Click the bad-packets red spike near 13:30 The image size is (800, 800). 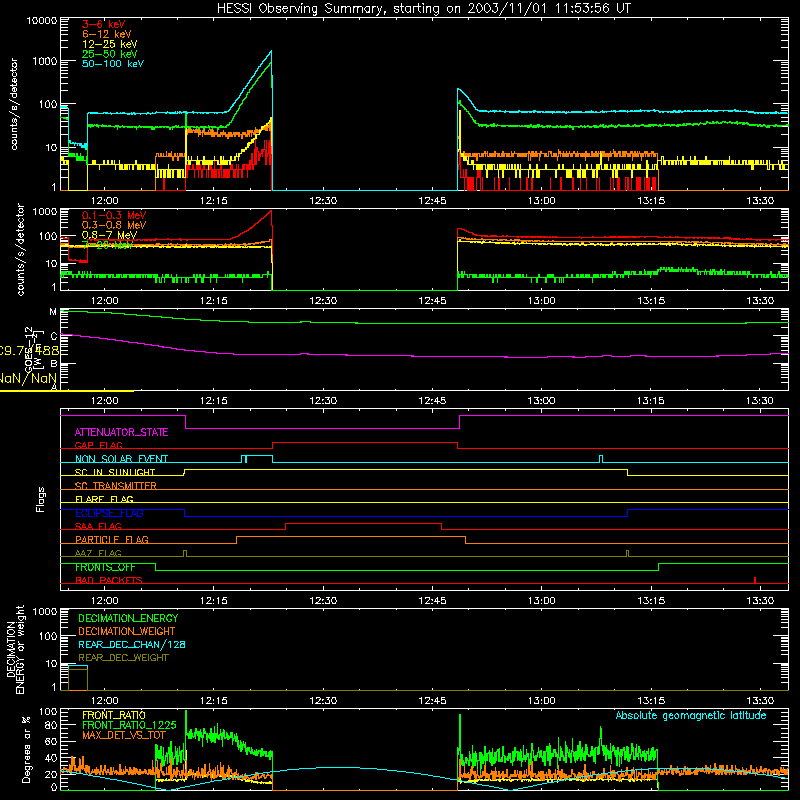point(755,580)
